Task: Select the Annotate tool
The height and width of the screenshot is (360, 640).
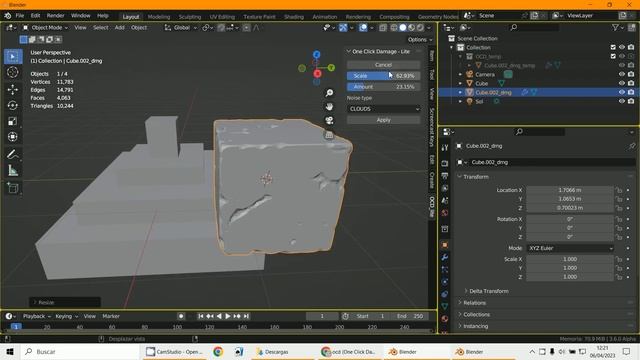Action: (13, 155)
